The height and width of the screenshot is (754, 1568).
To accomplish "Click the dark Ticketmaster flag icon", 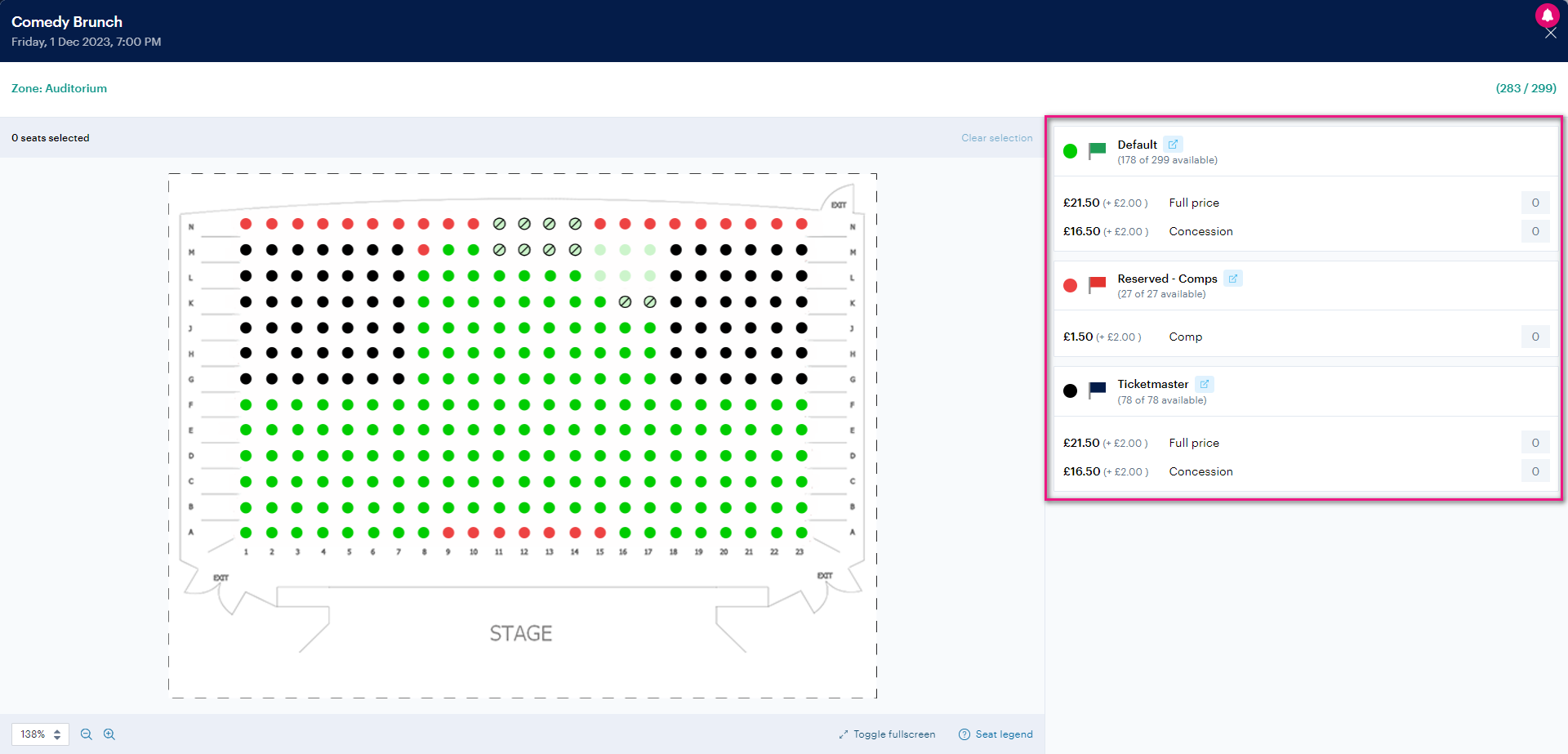I will point(1097,390).
